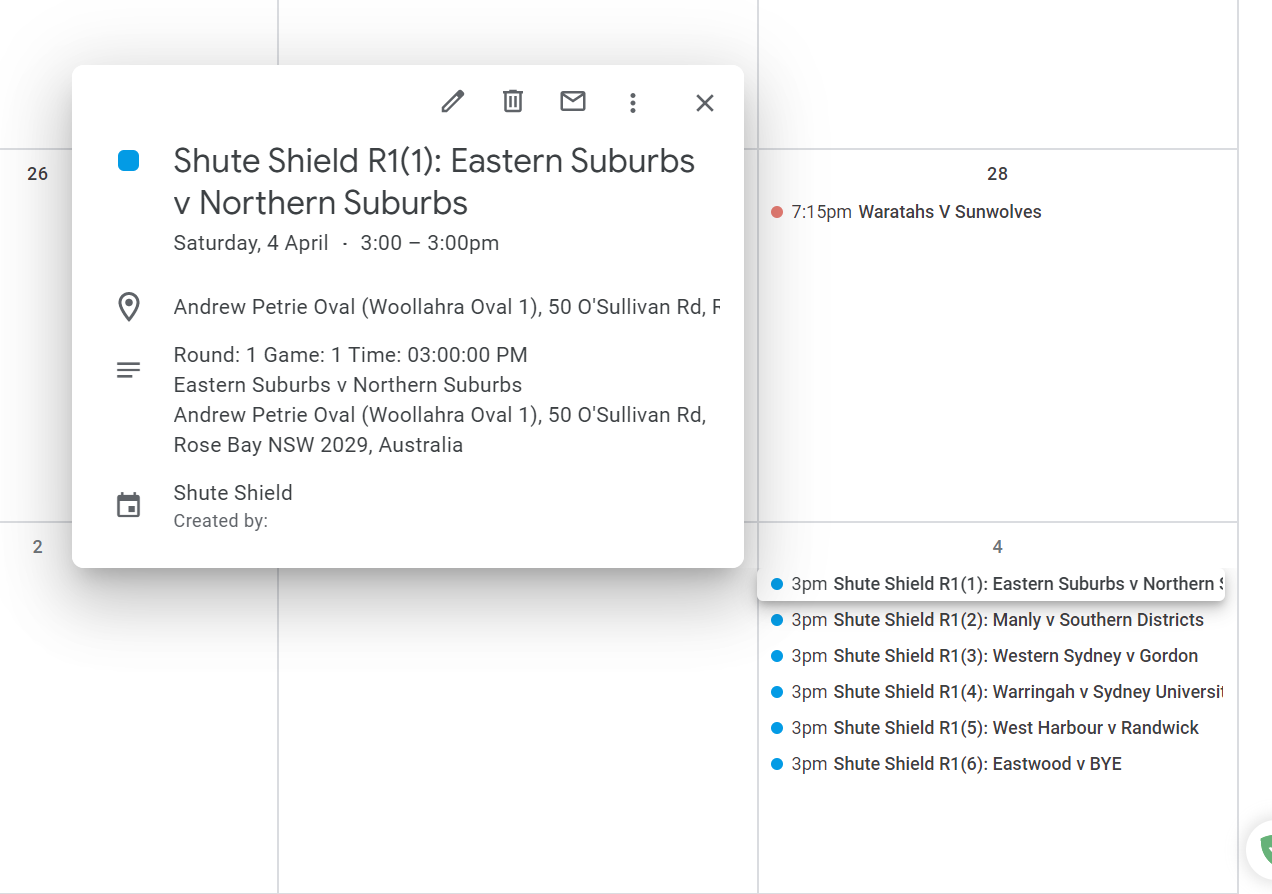Select the event title Eastern Suburbs v Northern Suburbs
Viewport: 1272px width, 894px height.
pyautogui.click(x=435, y=181)
